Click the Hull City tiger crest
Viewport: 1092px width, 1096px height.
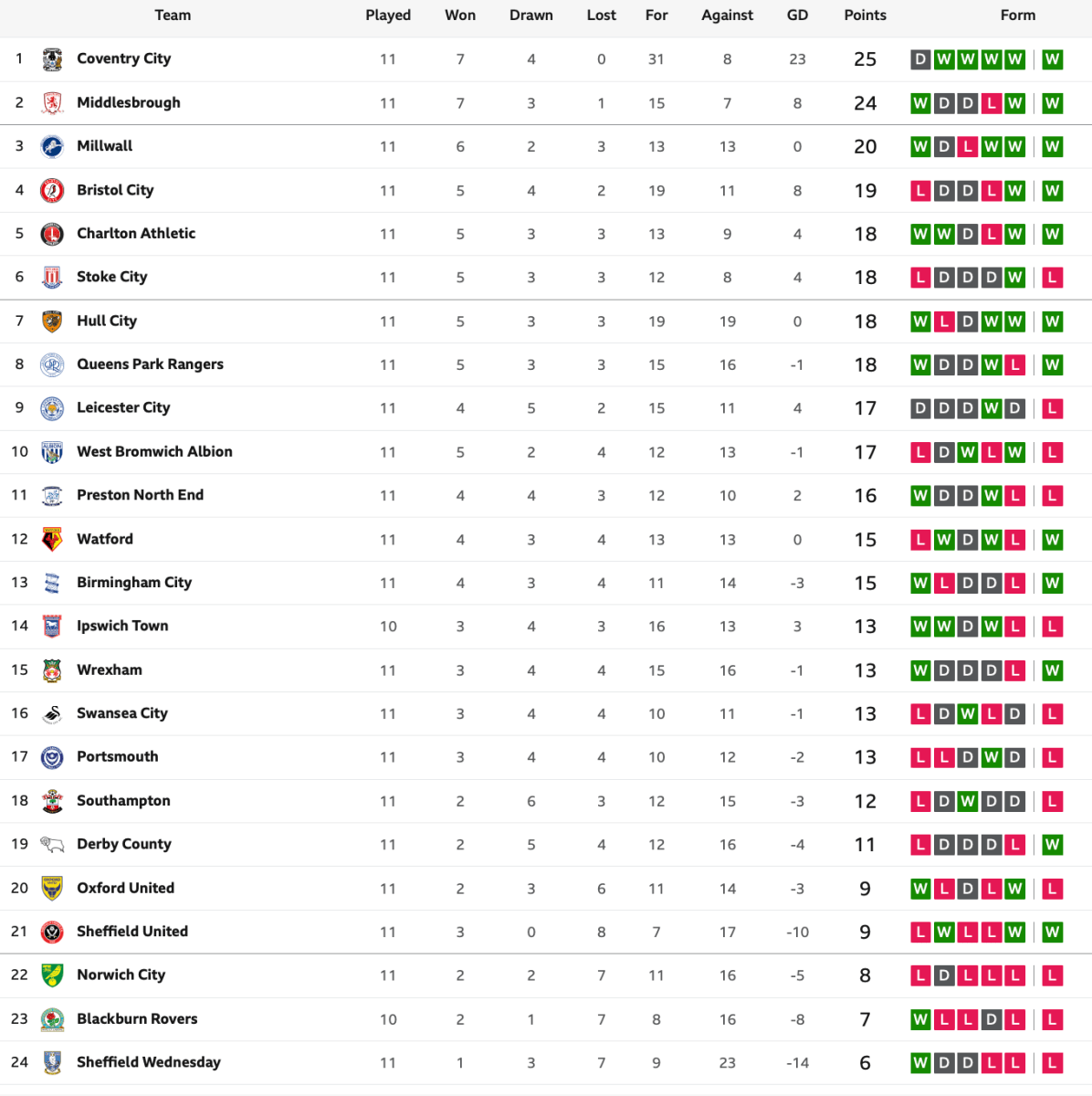pos(52,321)
